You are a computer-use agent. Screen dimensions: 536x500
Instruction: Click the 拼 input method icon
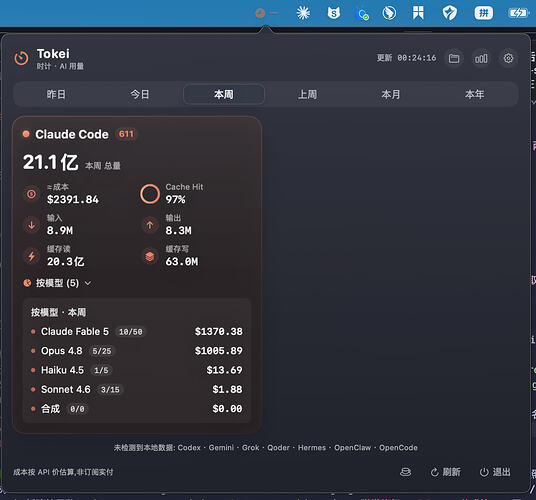[483, 13]
